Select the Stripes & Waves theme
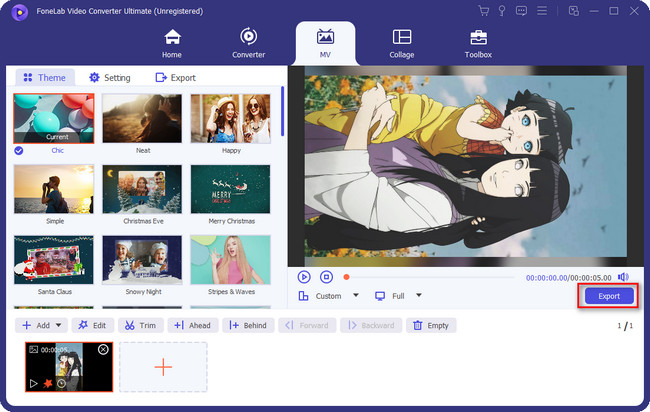The width and height of the screenshot is (650, 412). pos(230,259)
